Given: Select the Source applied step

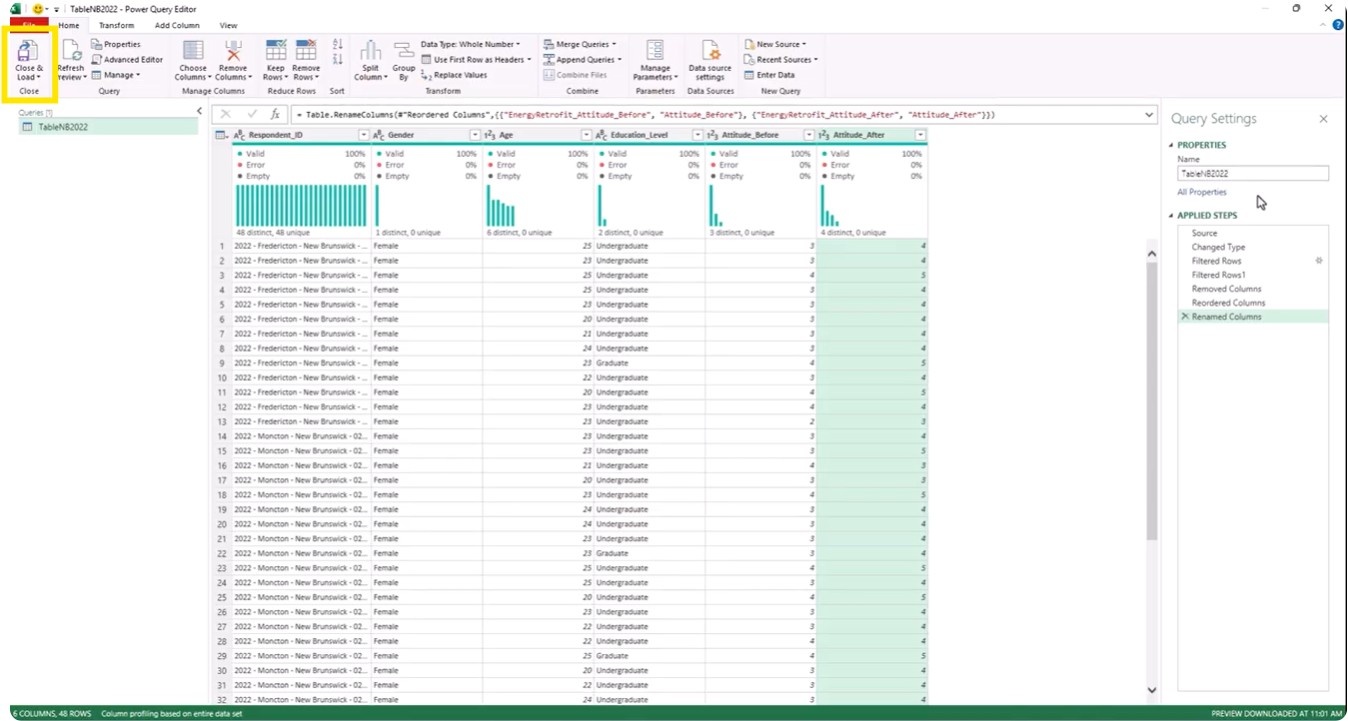Looking at the screenshot, I should click(x=1253, y=233).
